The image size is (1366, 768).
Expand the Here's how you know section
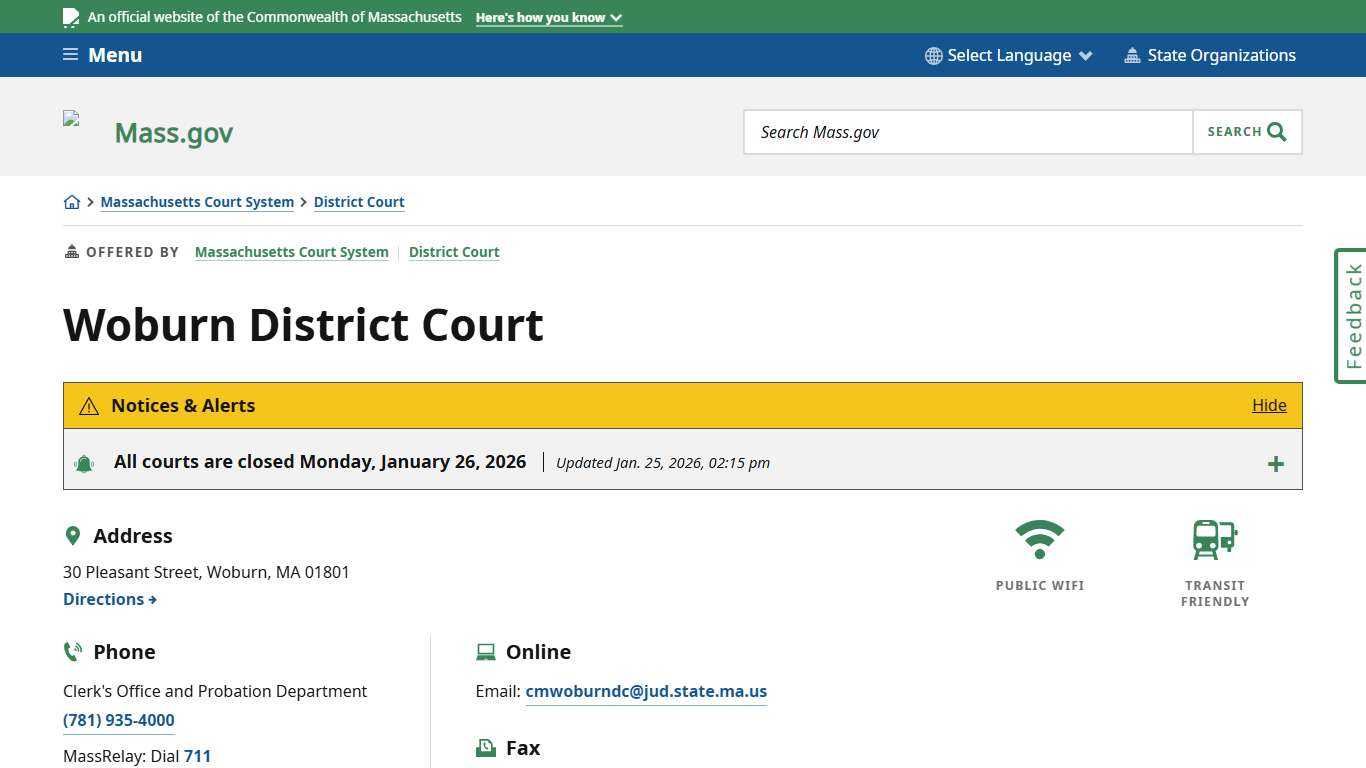548,17
